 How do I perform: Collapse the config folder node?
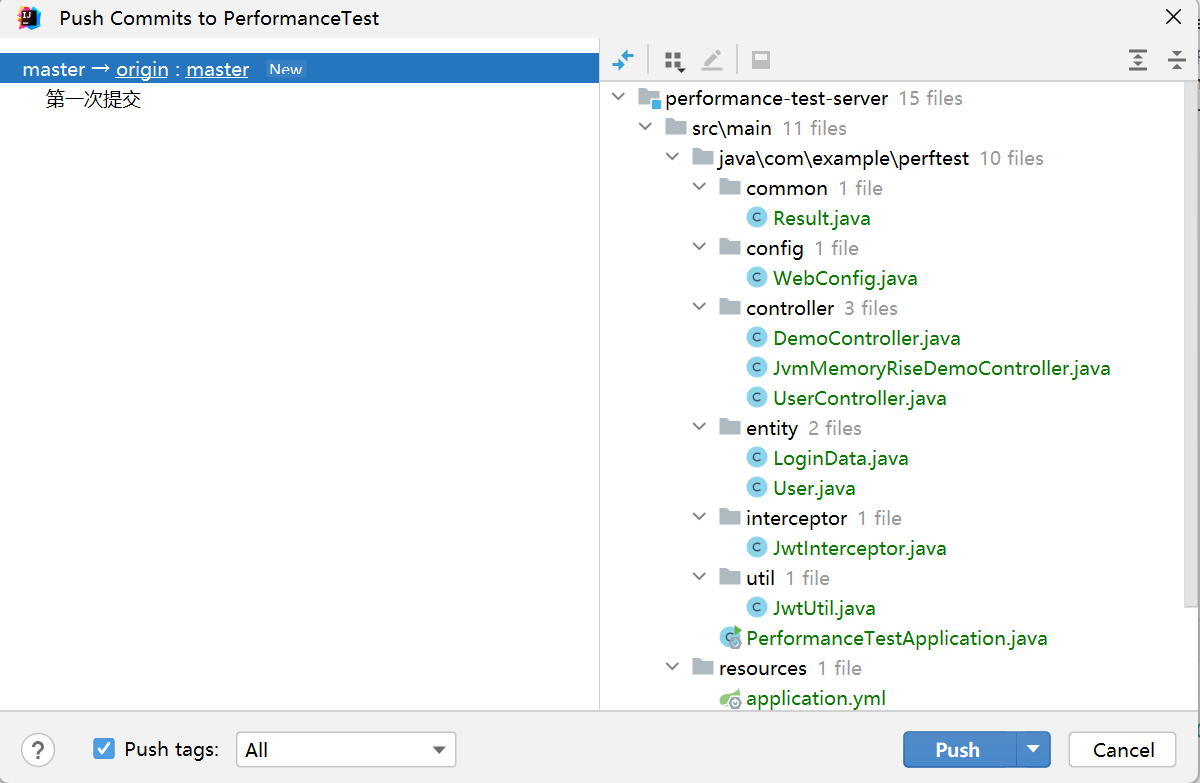coord(699,248)
